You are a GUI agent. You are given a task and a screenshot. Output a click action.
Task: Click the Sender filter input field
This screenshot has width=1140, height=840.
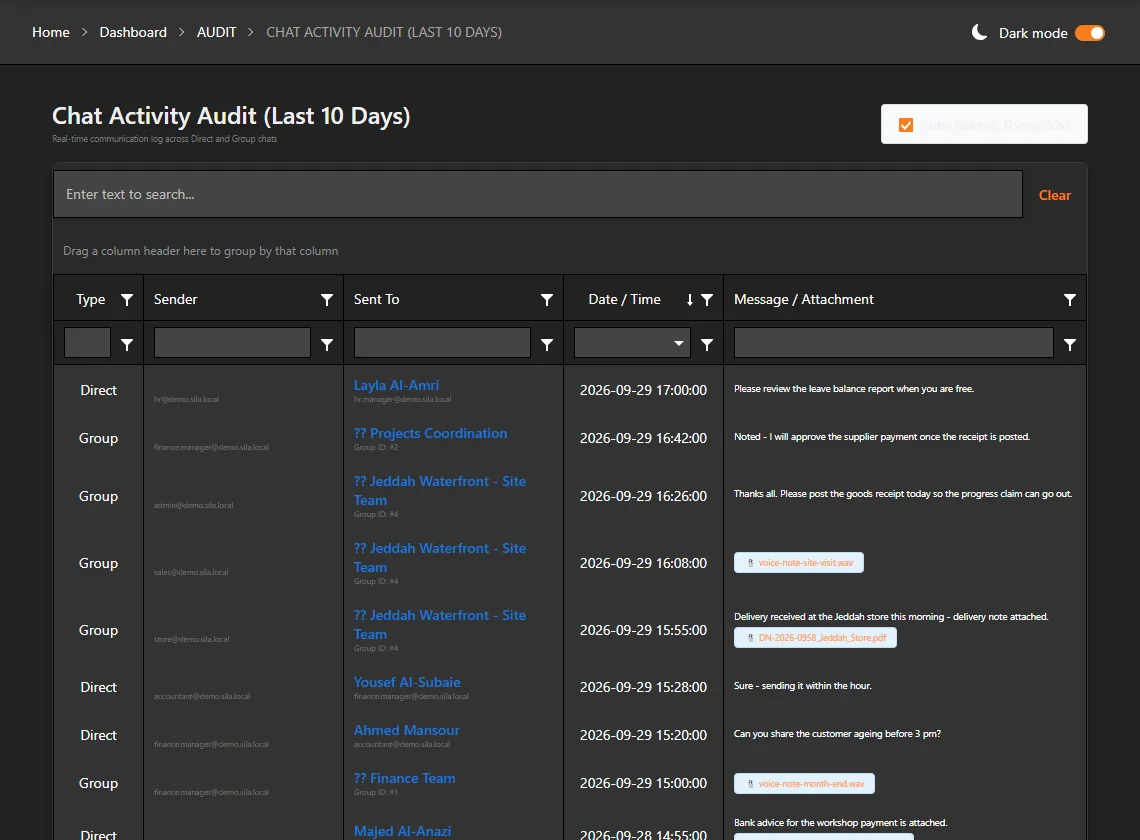pos(232,343)
